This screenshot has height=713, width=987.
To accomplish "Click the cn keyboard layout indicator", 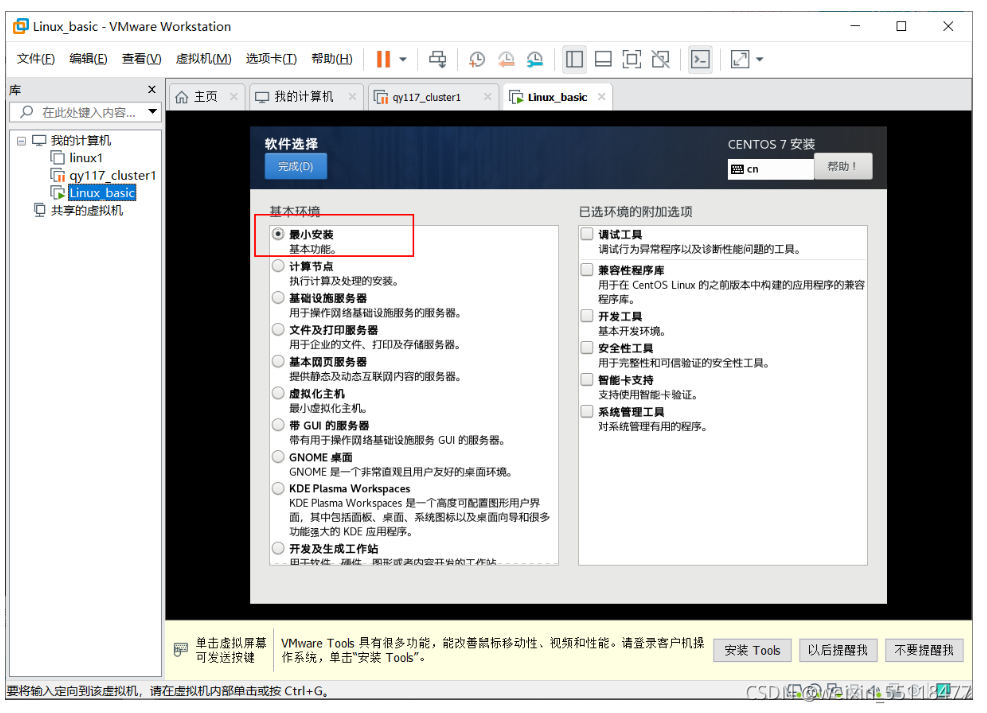I will point(770,169).
